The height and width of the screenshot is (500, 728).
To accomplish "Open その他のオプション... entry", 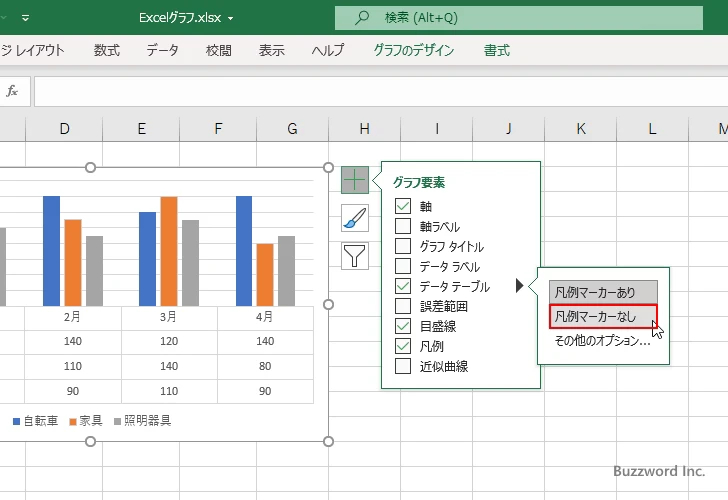I will [x=602, y=341].
